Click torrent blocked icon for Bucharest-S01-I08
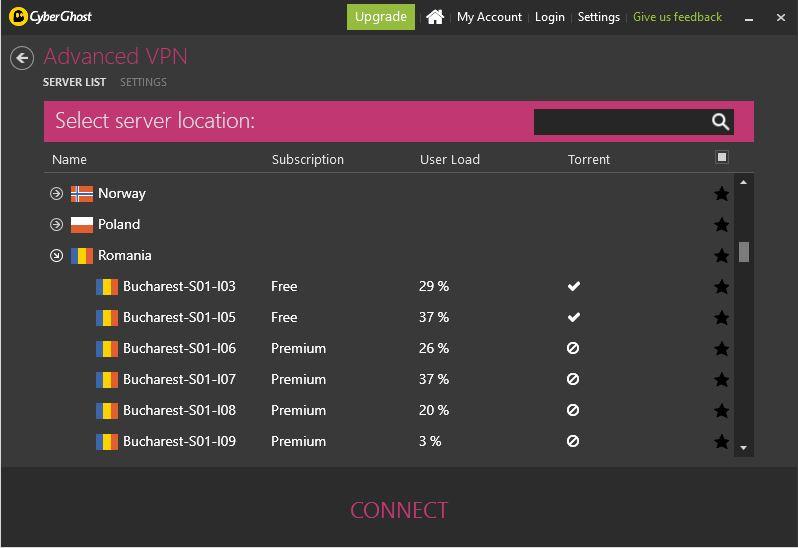798x548 pixels. tap(573, 410)
